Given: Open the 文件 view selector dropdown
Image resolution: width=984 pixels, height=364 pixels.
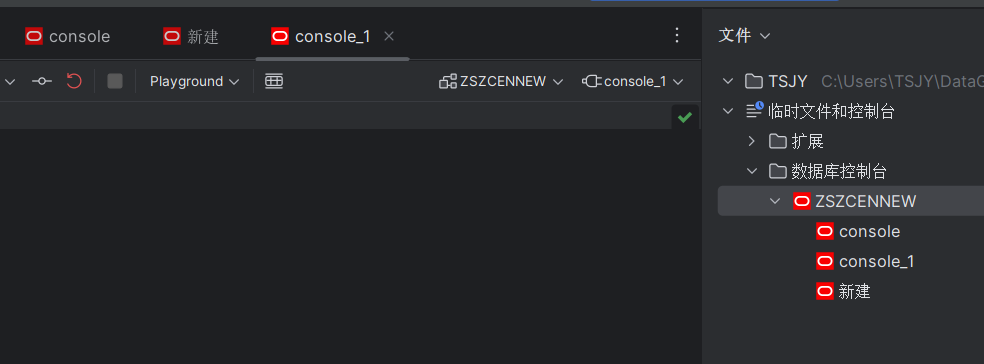Looking at the screenshot, I should tap(744, 36).
